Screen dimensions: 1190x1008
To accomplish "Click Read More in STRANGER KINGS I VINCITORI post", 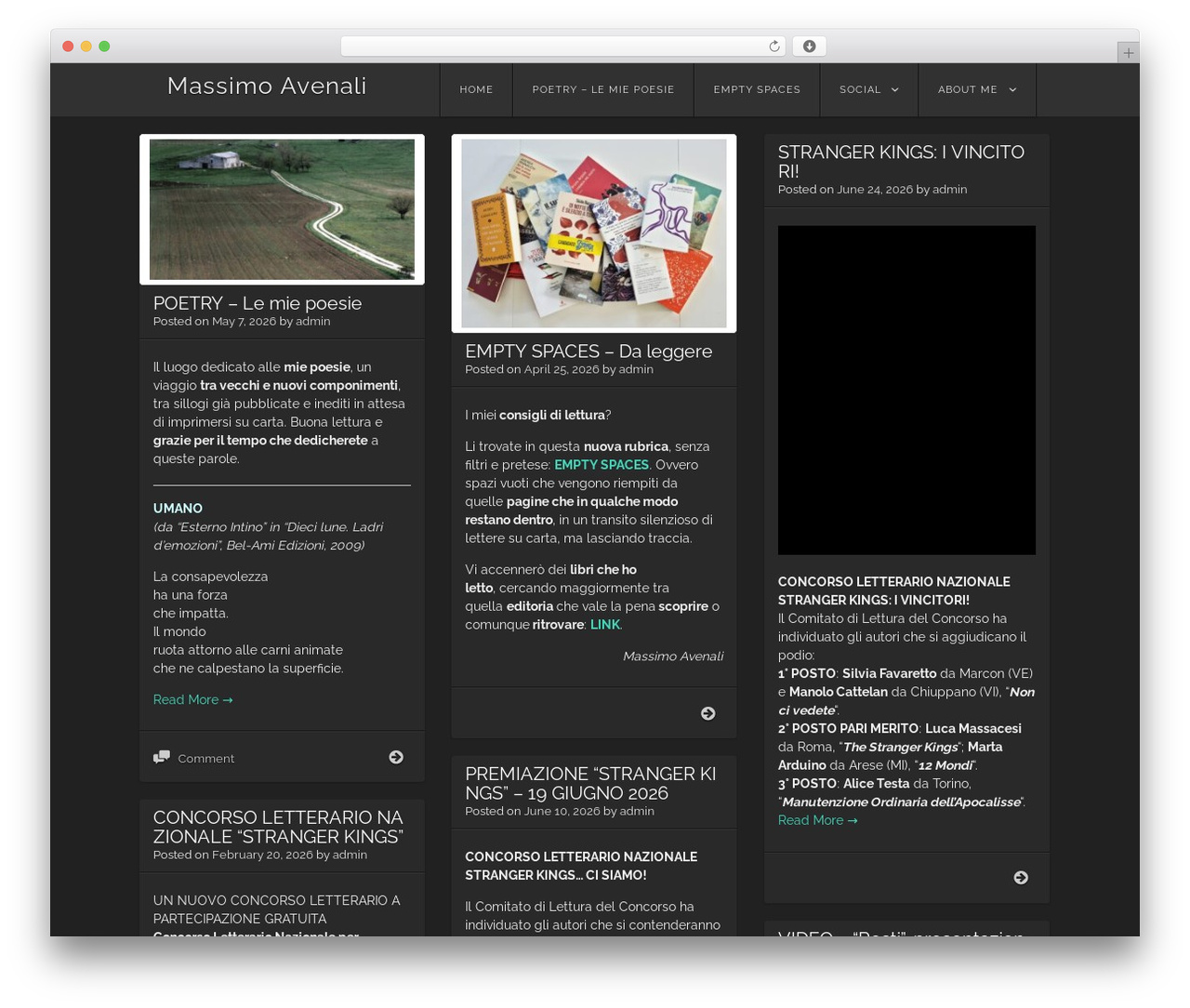I will point(818,820).
